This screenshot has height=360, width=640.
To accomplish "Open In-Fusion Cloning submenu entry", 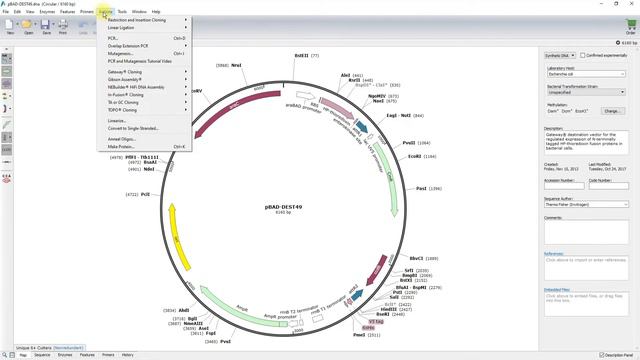I will [x=144, y=95].
